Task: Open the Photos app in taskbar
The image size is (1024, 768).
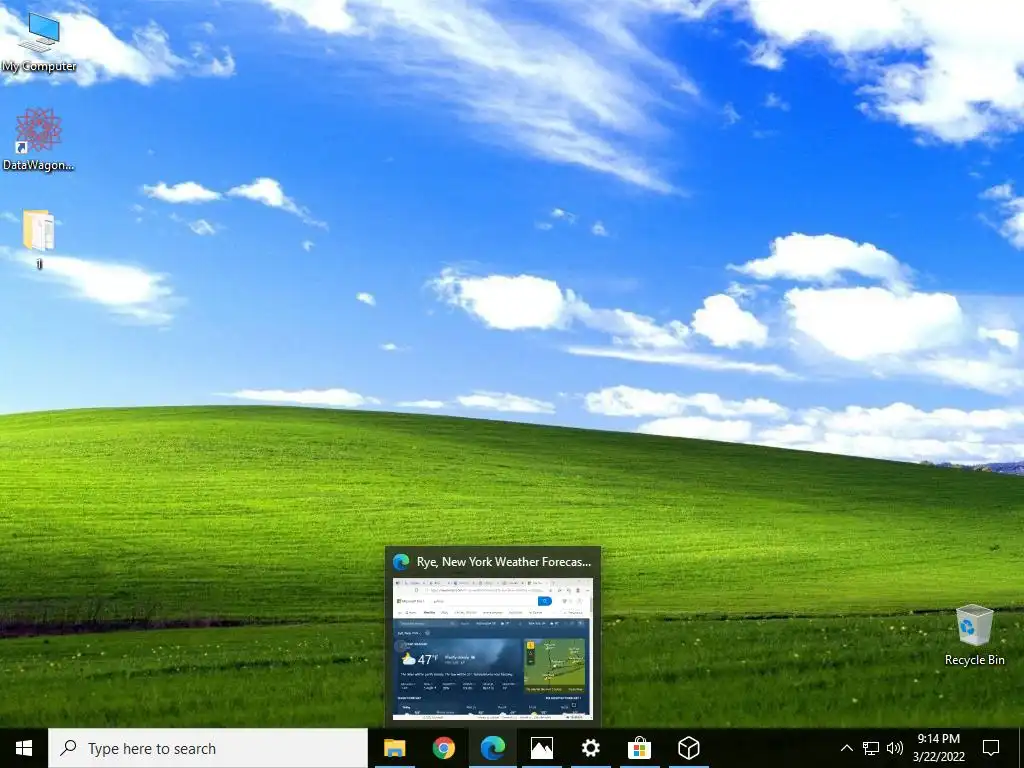Action: pos(541,748)
